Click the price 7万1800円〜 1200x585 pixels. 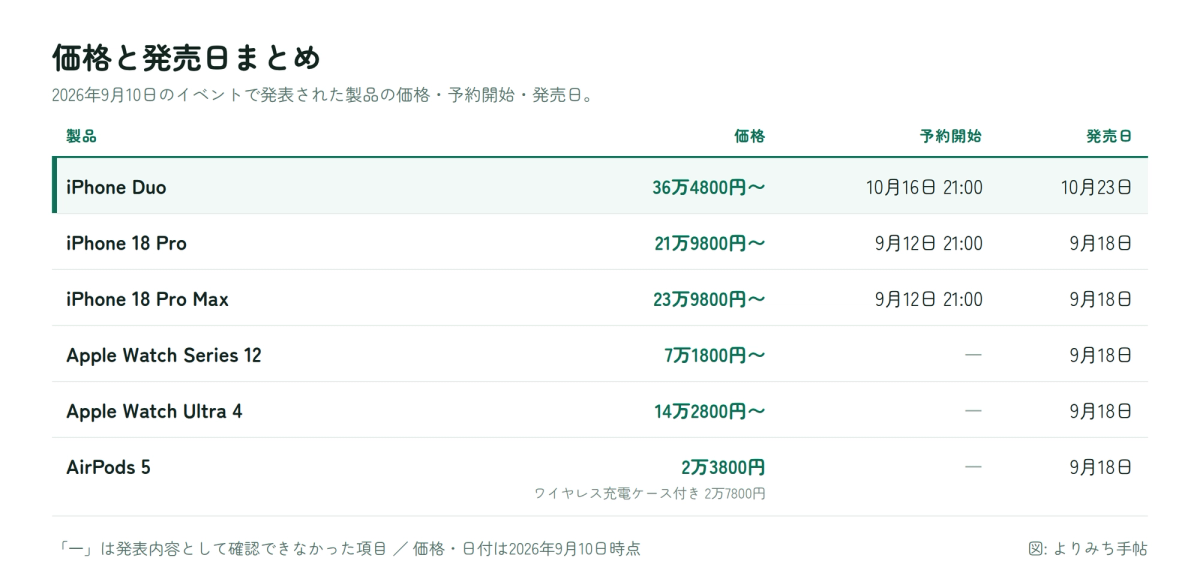pyautogui.click(x=715, y=355)
